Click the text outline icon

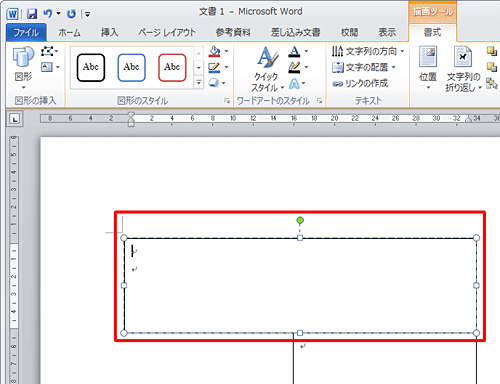(294, 68)
